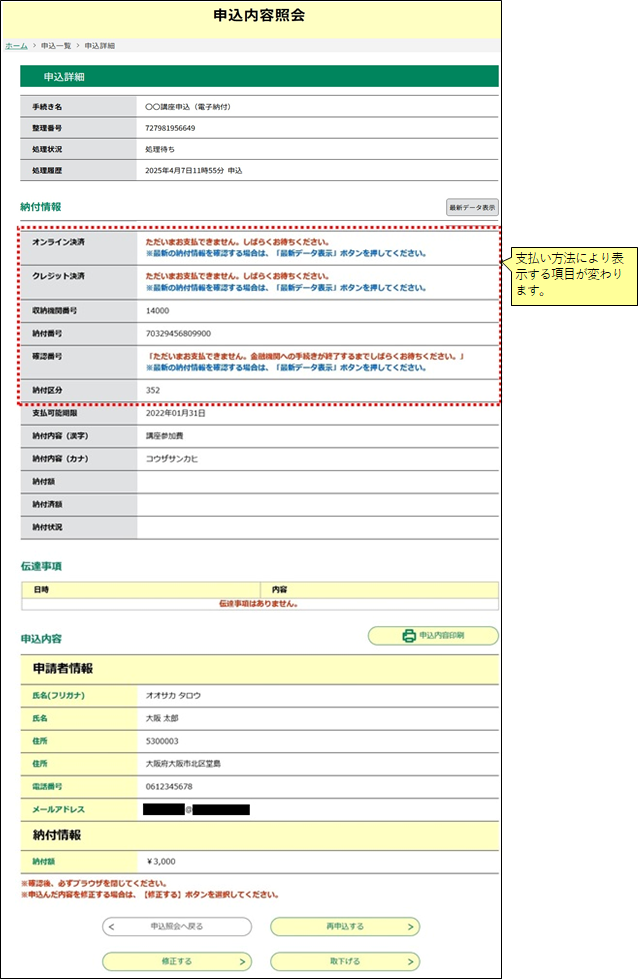
Task: Click the 納付番号 value 70329456809900
Action: [x=178, y=333]
